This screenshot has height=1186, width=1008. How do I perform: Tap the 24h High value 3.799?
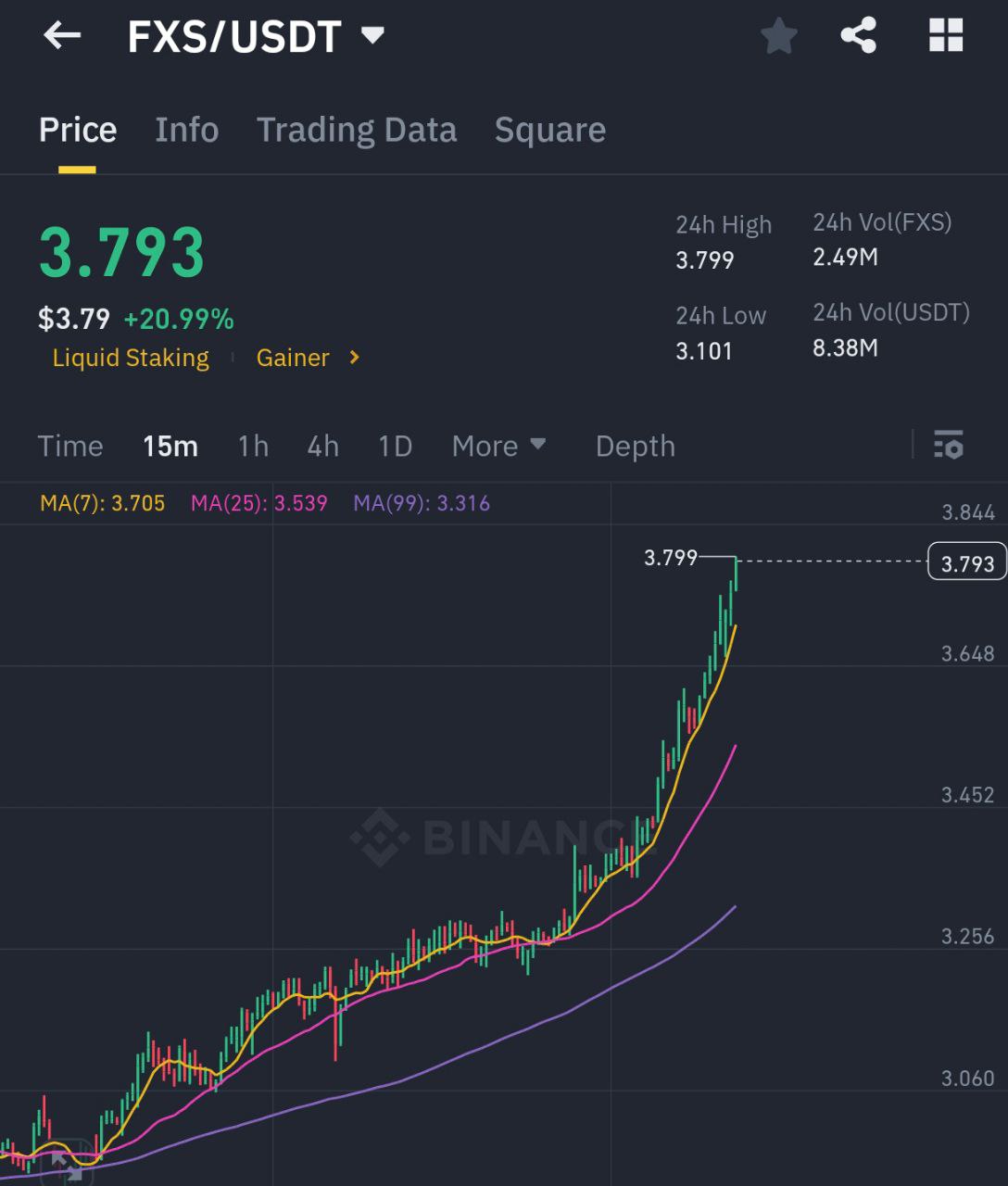tap(705, 260)
